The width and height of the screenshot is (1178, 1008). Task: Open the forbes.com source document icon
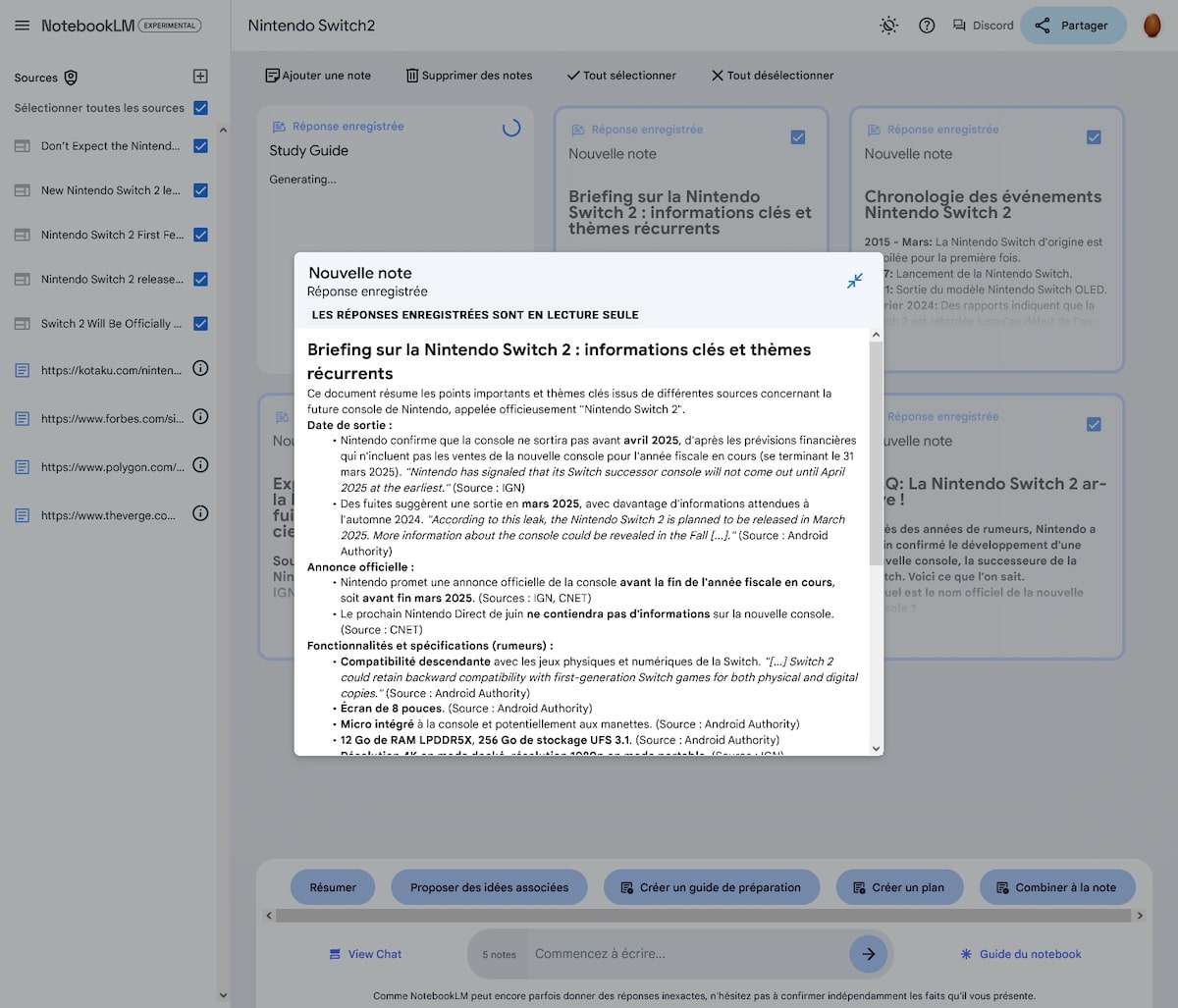click(x=22, y=418)
